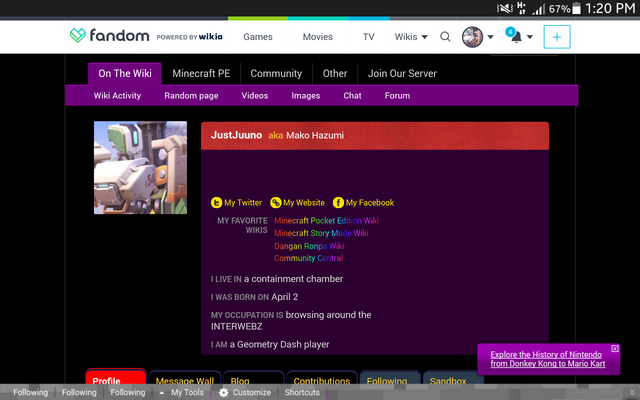Click the Fandom heart logo

78,36
